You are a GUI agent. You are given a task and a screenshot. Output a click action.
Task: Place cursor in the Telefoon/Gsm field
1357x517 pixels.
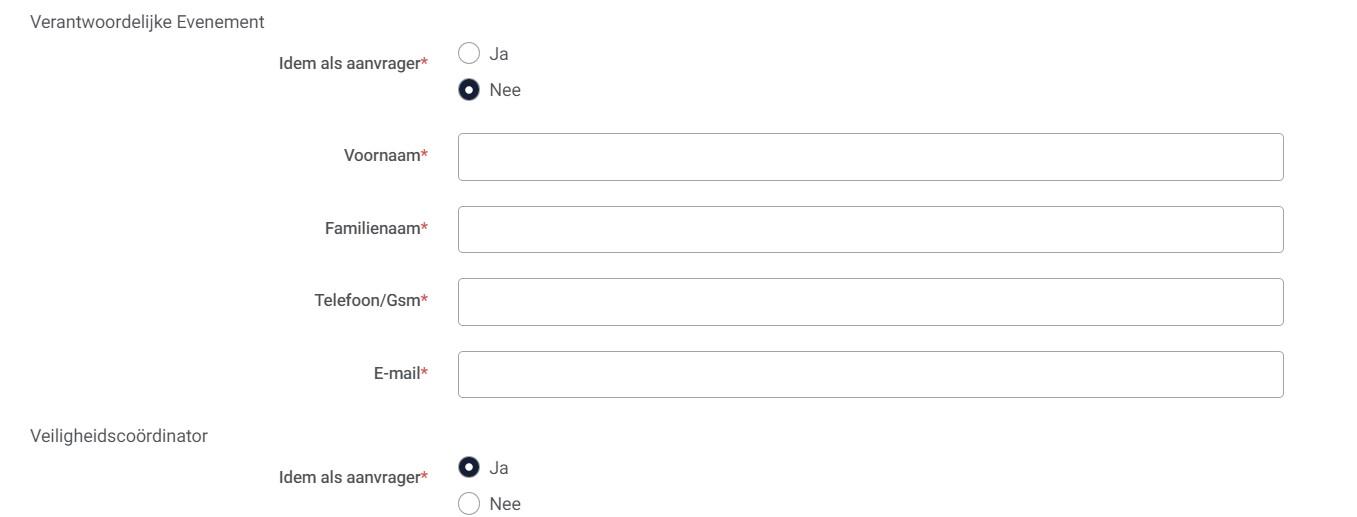pos(870,302)
